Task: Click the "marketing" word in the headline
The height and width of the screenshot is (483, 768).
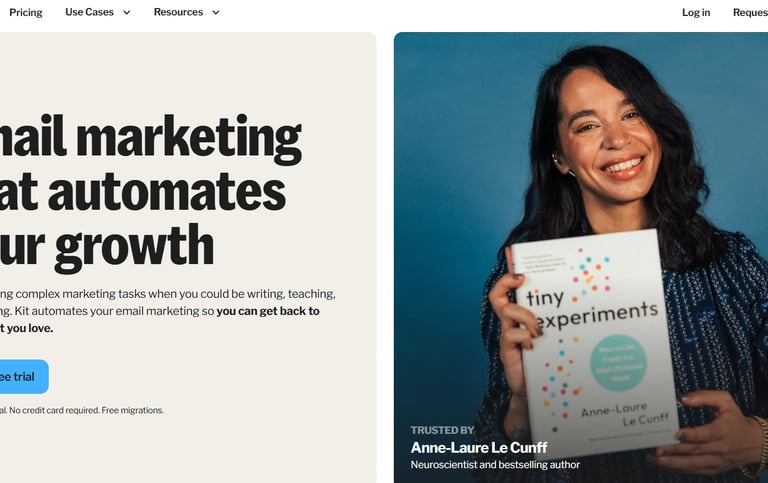Action: [189, 138]
